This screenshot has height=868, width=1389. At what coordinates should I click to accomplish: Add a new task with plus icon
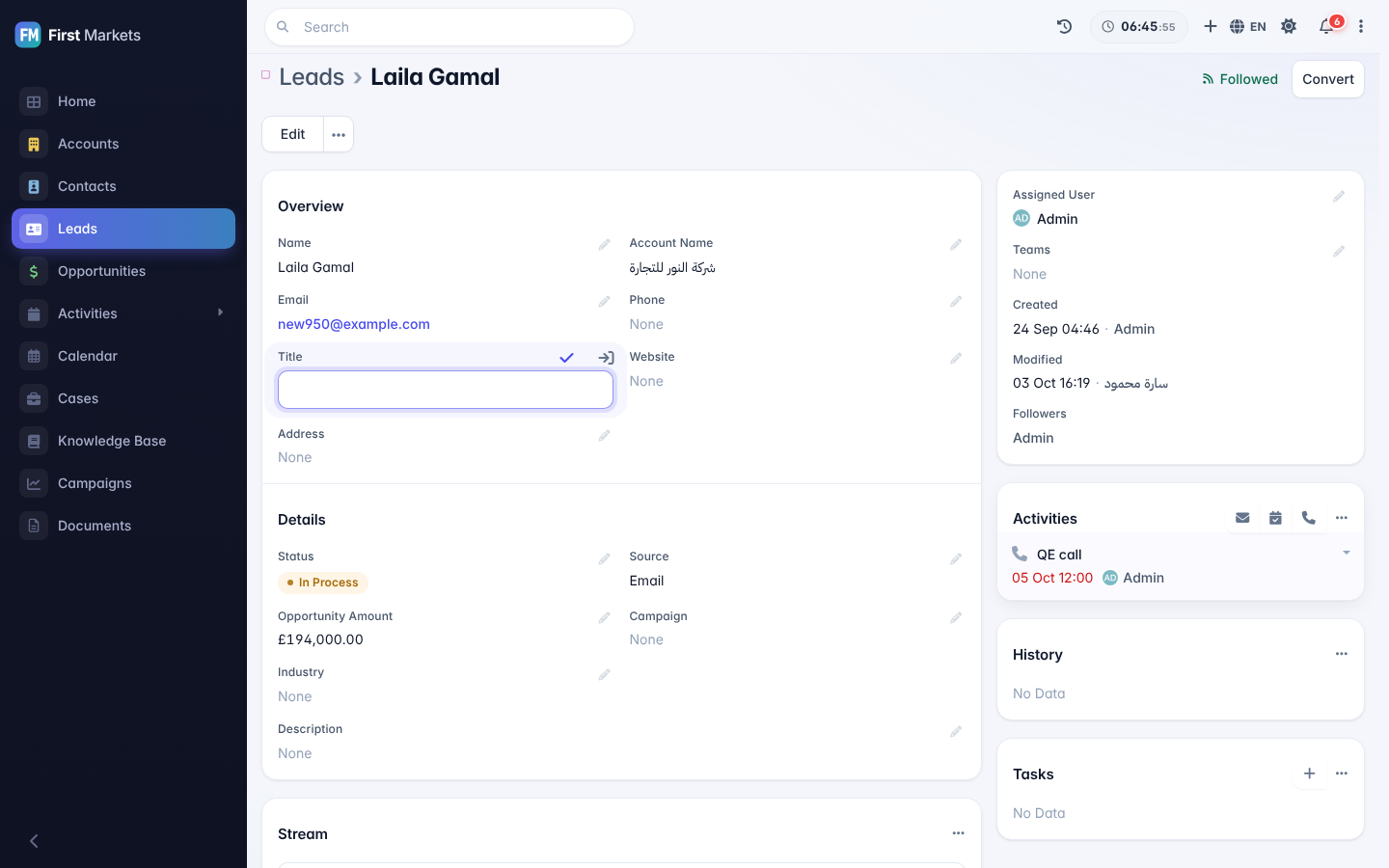(1309, 773)
